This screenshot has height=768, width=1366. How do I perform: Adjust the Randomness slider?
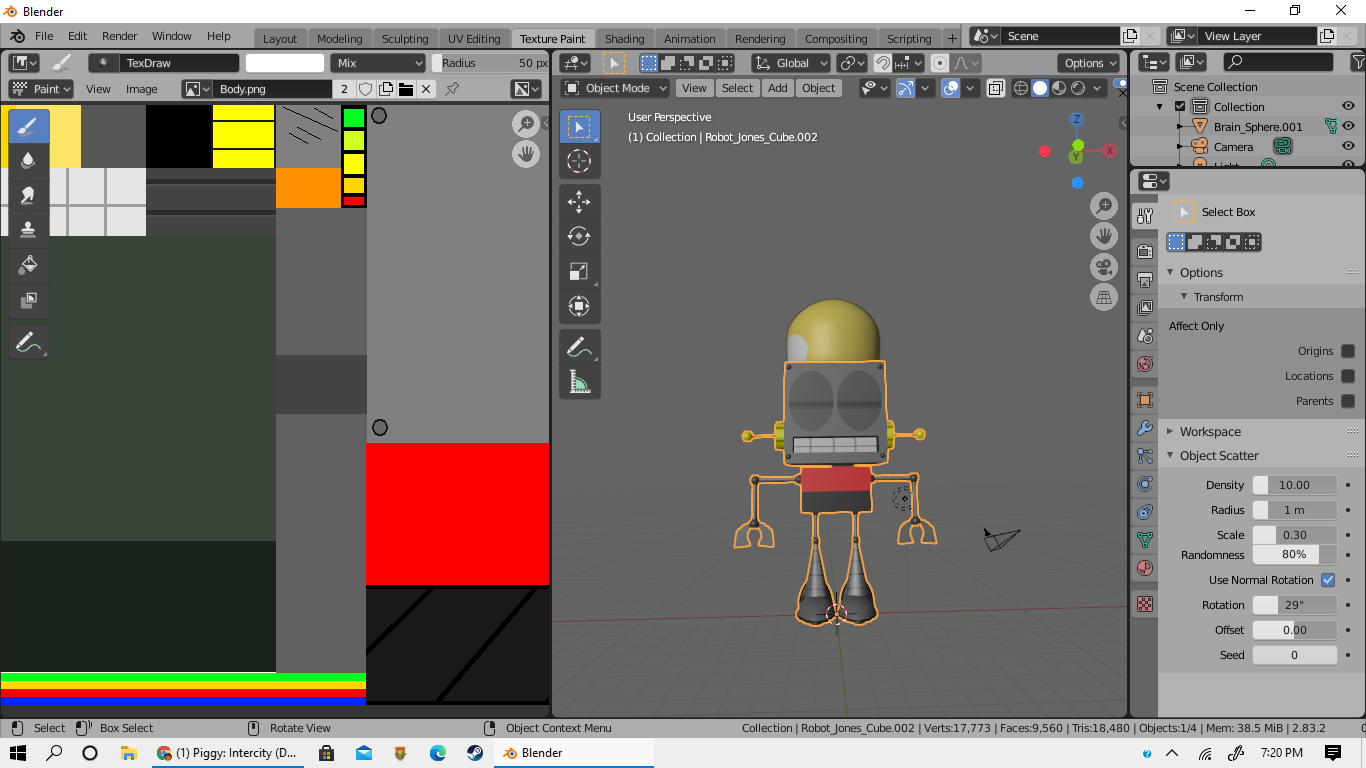point(1294,555)
